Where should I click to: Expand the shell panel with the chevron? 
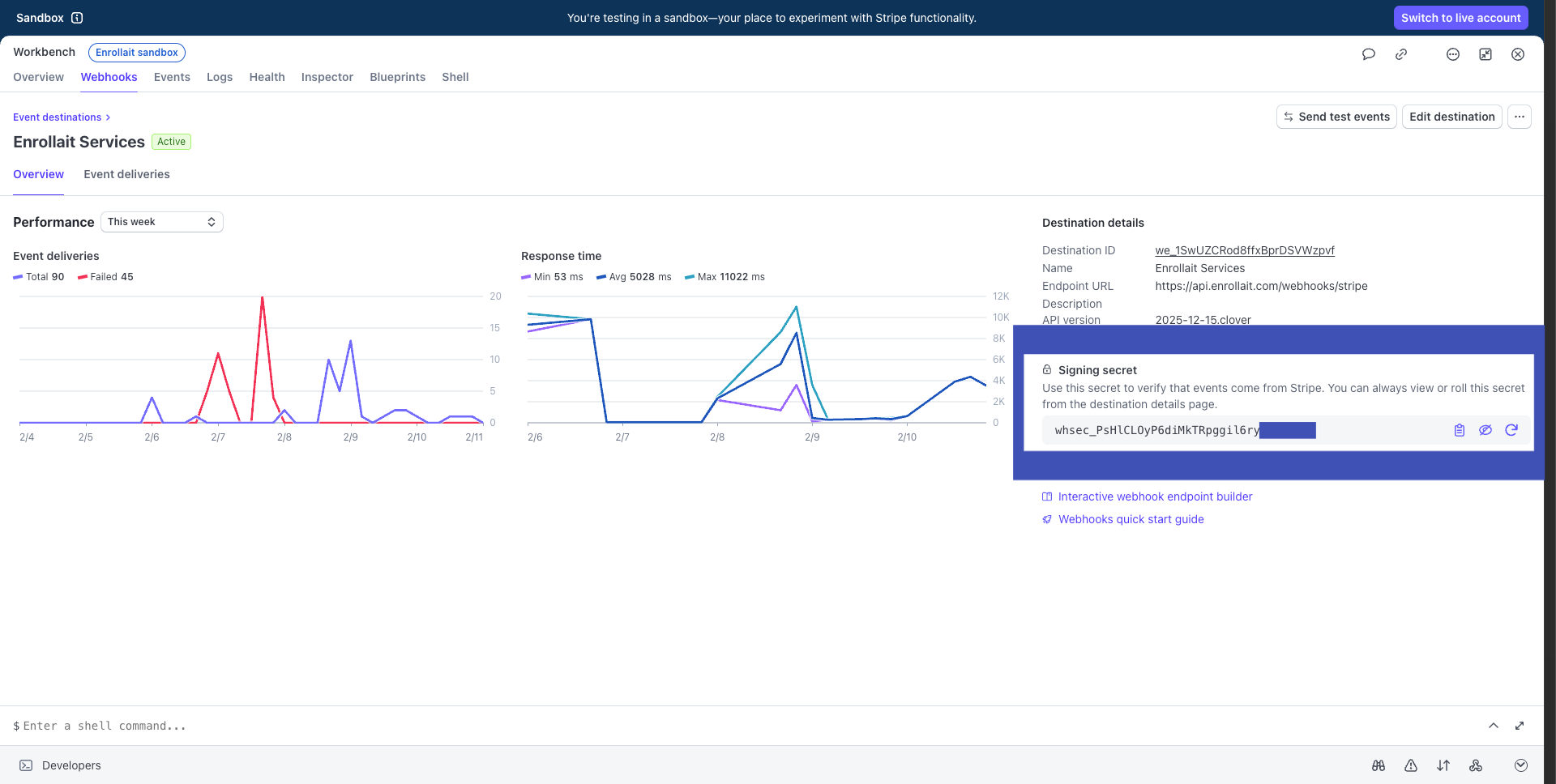(x=1494, y=726)
